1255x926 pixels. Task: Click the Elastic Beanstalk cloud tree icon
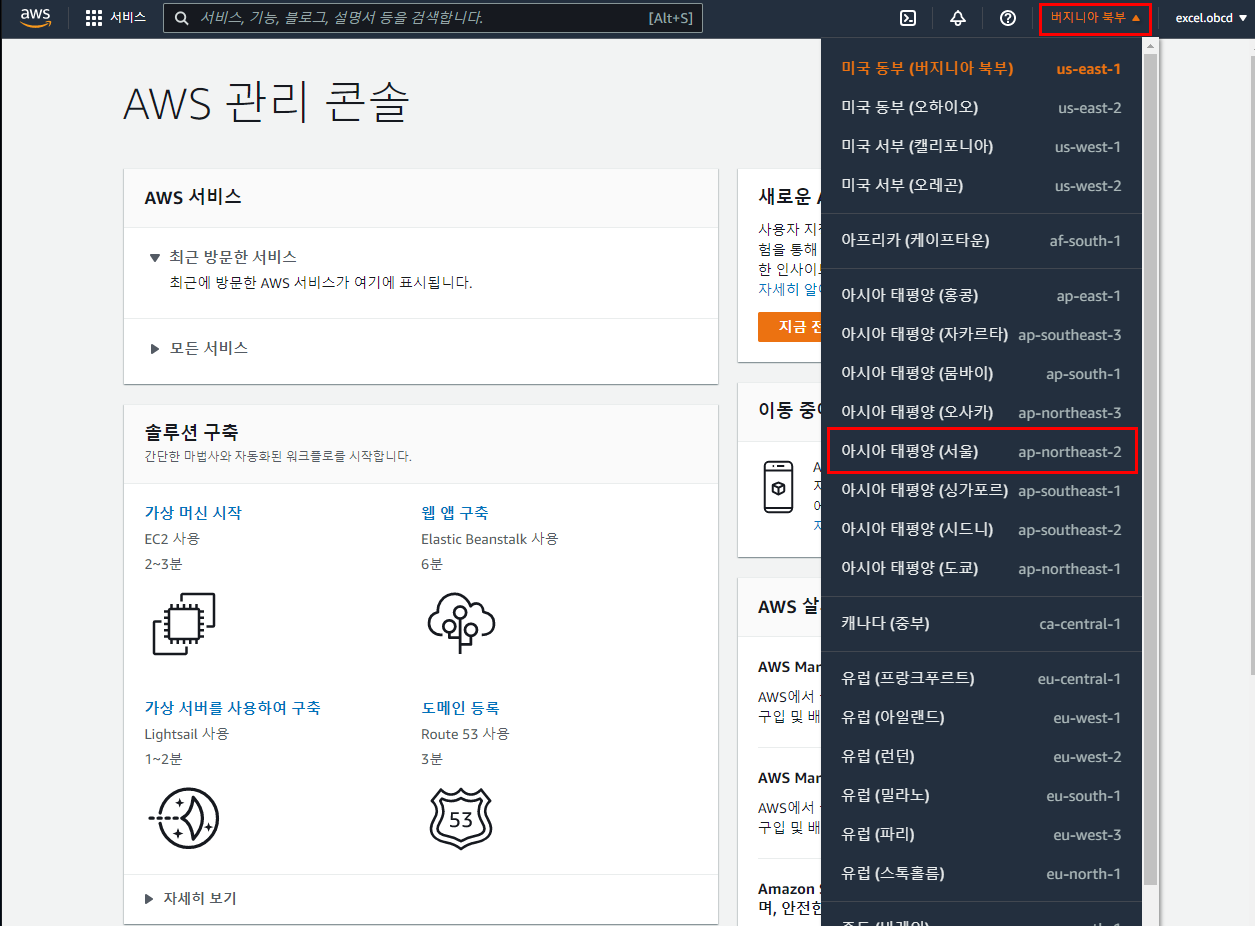point(461,623)
